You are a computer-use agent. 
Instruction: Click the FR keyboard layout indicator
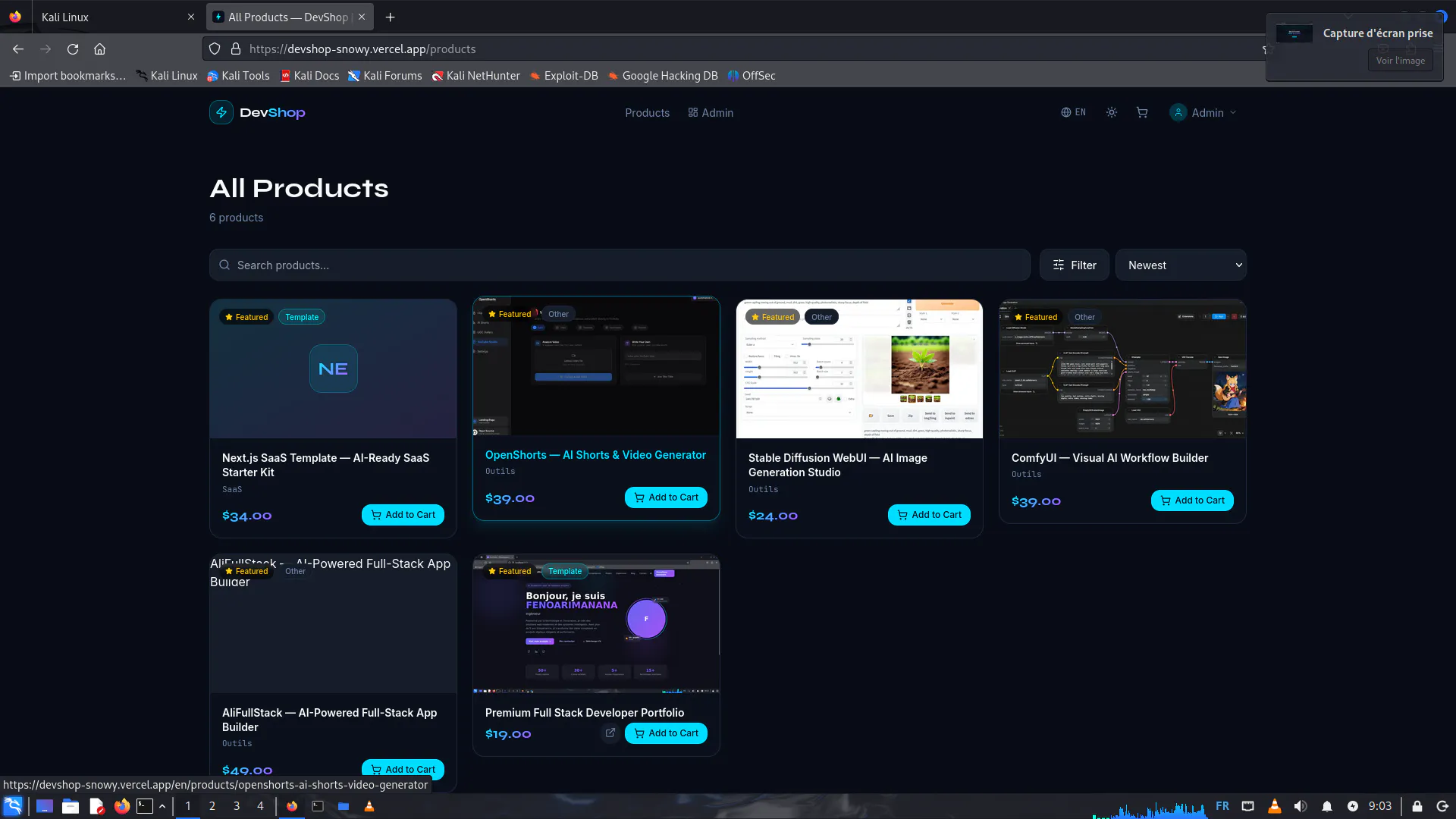pos(1222,806)
